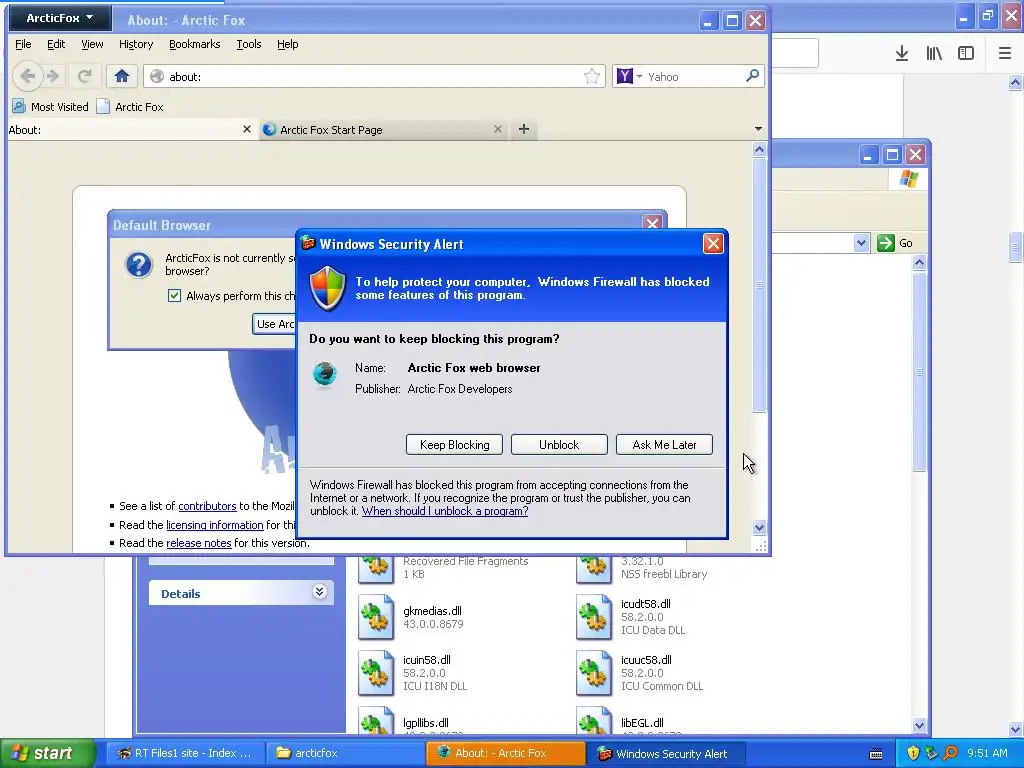The width and height of the screenshot is (1024, 768).
Task: Toggle the sidebar icon in background browser
Action: pos(966,53)
